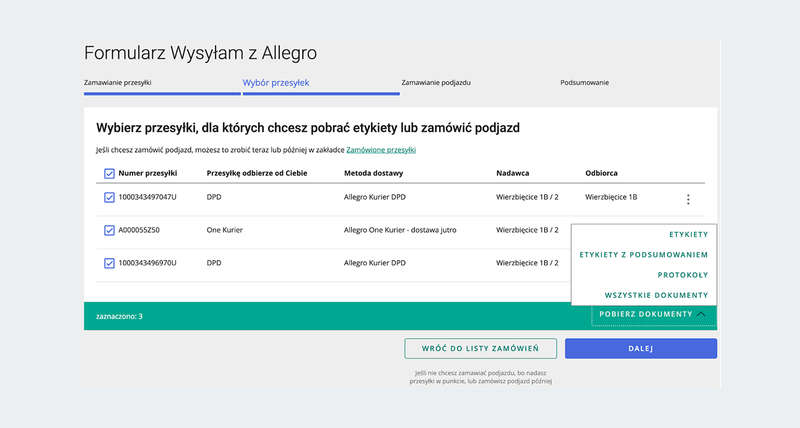Go to Zamawianie przesyłki step

click(117, 83)
